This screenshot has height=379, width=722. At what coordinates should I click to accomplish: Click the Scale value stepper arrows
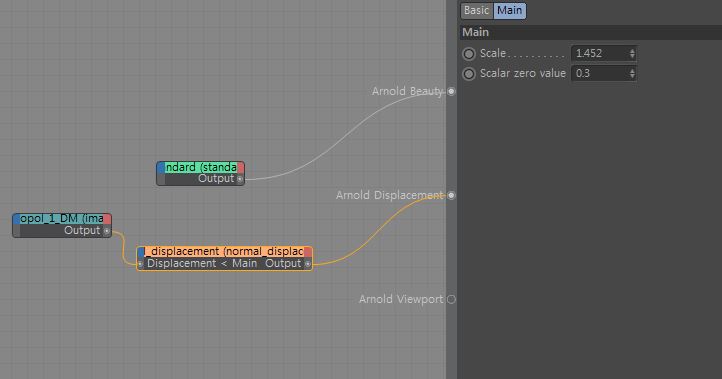632,53
